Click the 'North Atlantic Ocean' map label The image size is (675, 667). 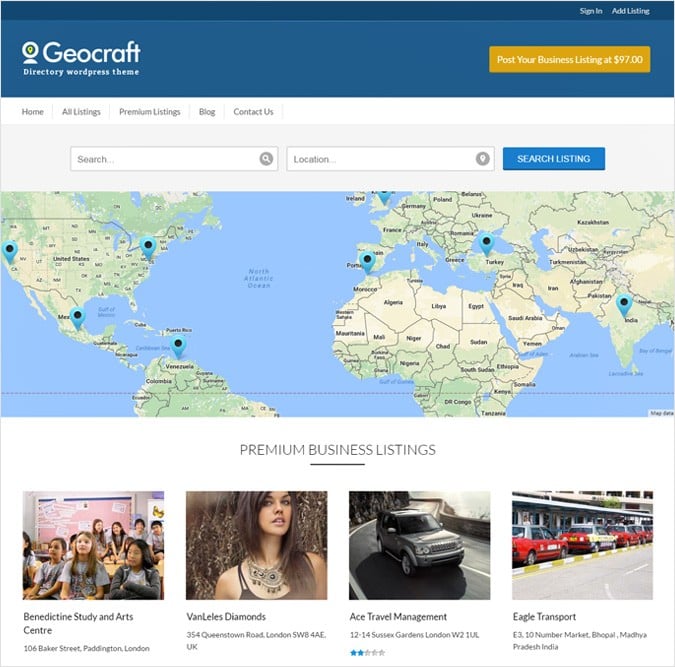pos(259,278)
